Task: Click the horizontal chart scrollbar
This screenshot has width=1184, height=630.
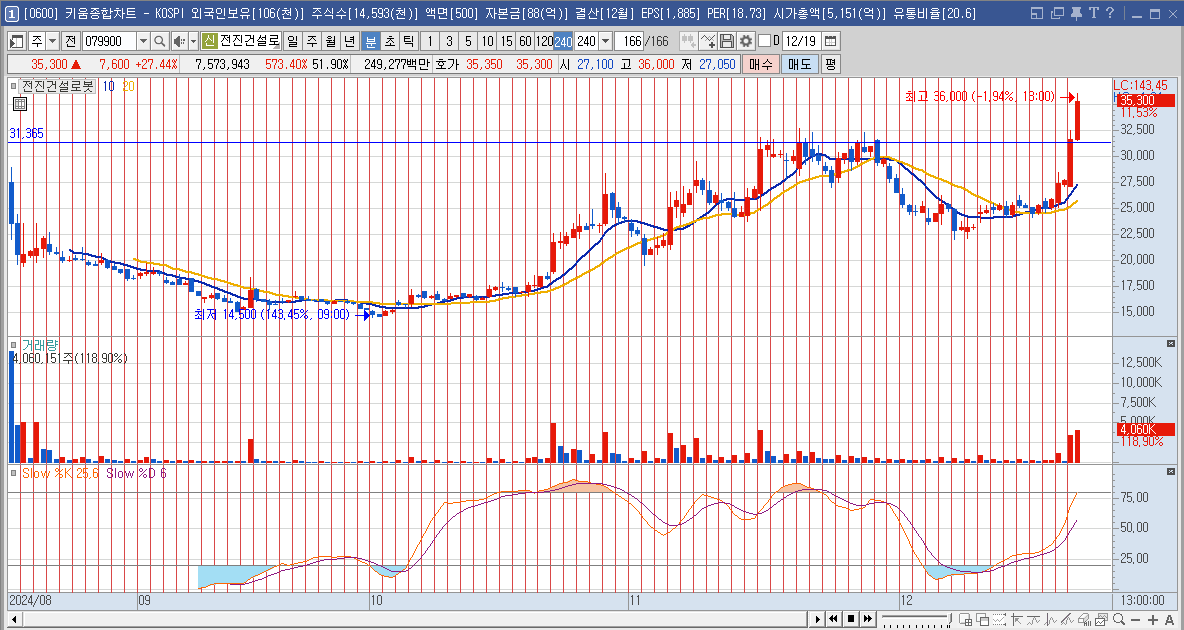Action: click(x=408, y=619)
